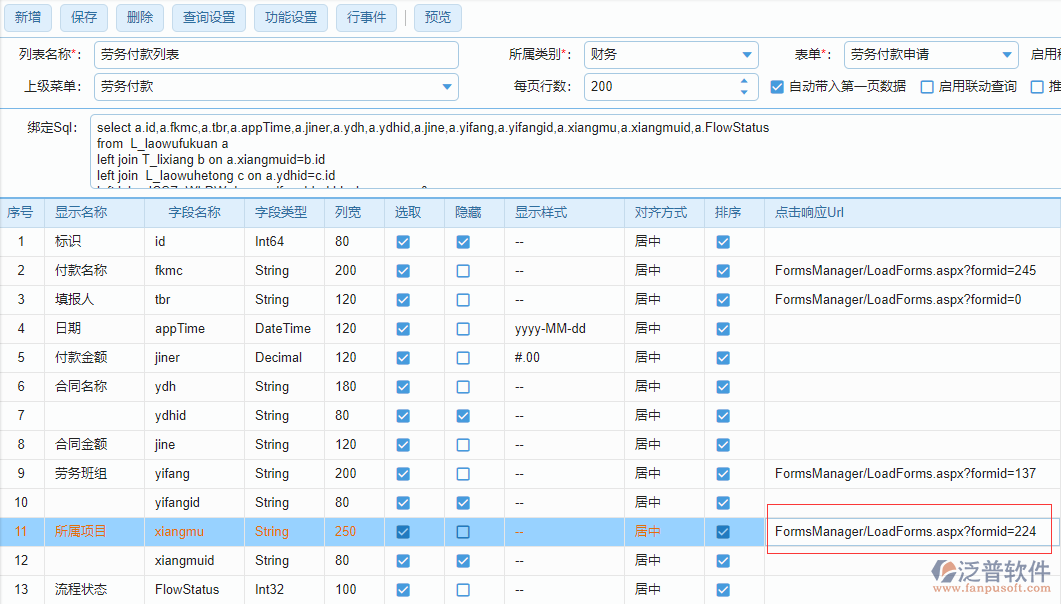1061x604 pixels.
Task: Click the 删除 button
Action: click(x=139, y=17)
